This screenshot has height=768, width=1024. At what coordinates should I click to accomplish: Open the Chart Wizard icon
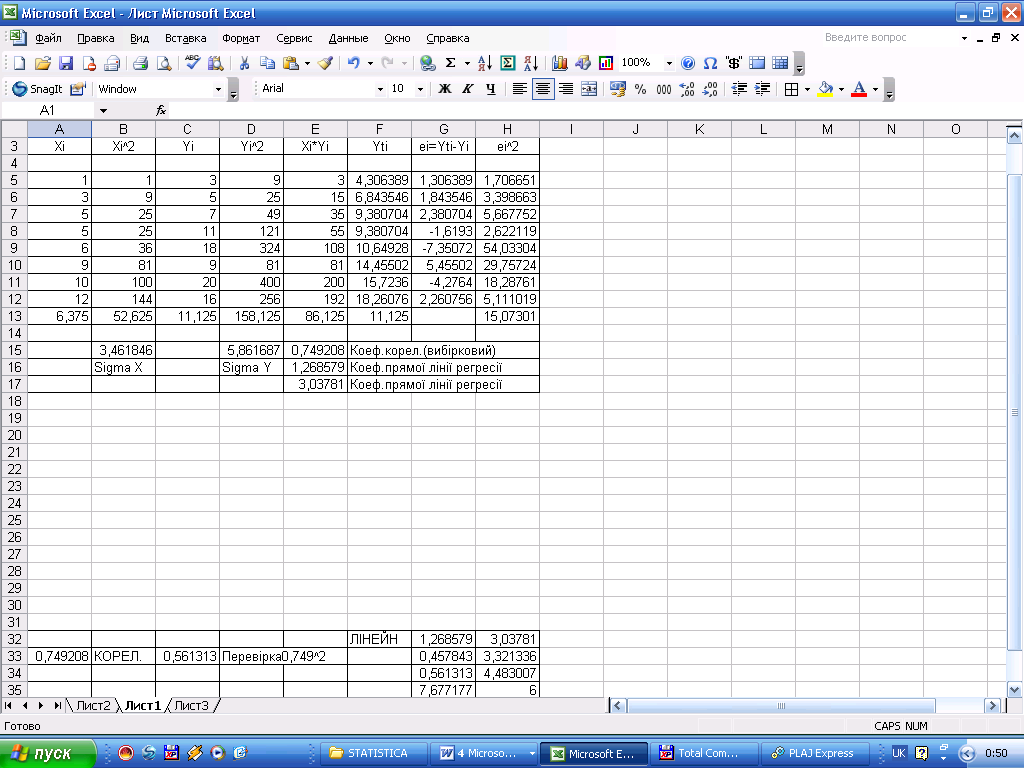click(560, 63)
